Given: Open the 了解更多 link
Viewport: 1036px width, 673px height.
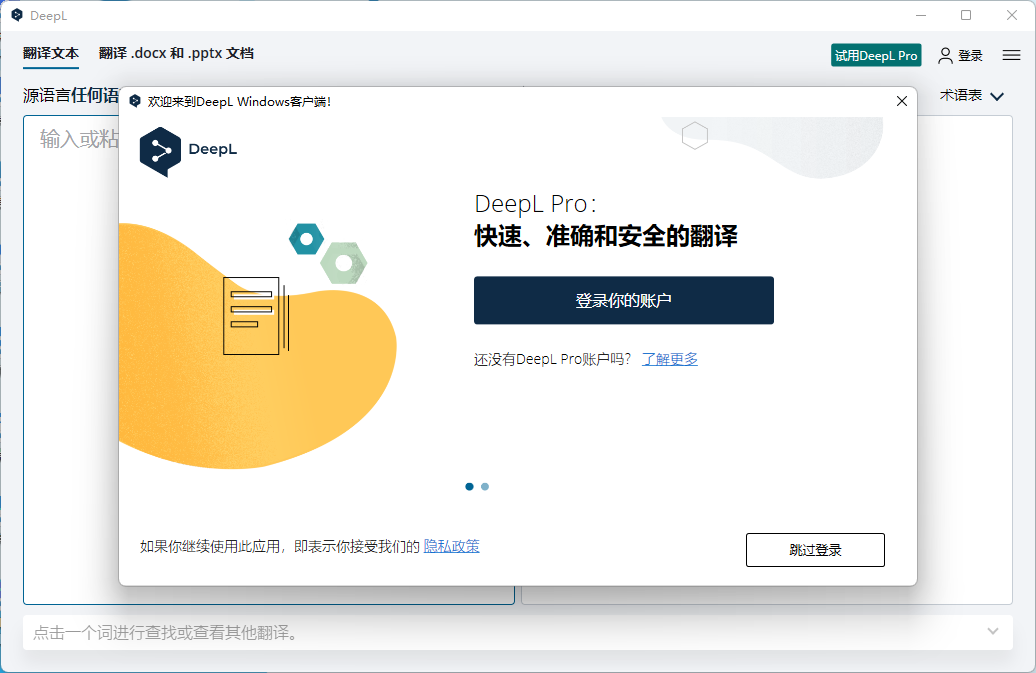Looking at the screenshot, I should [x=670, y=358].
